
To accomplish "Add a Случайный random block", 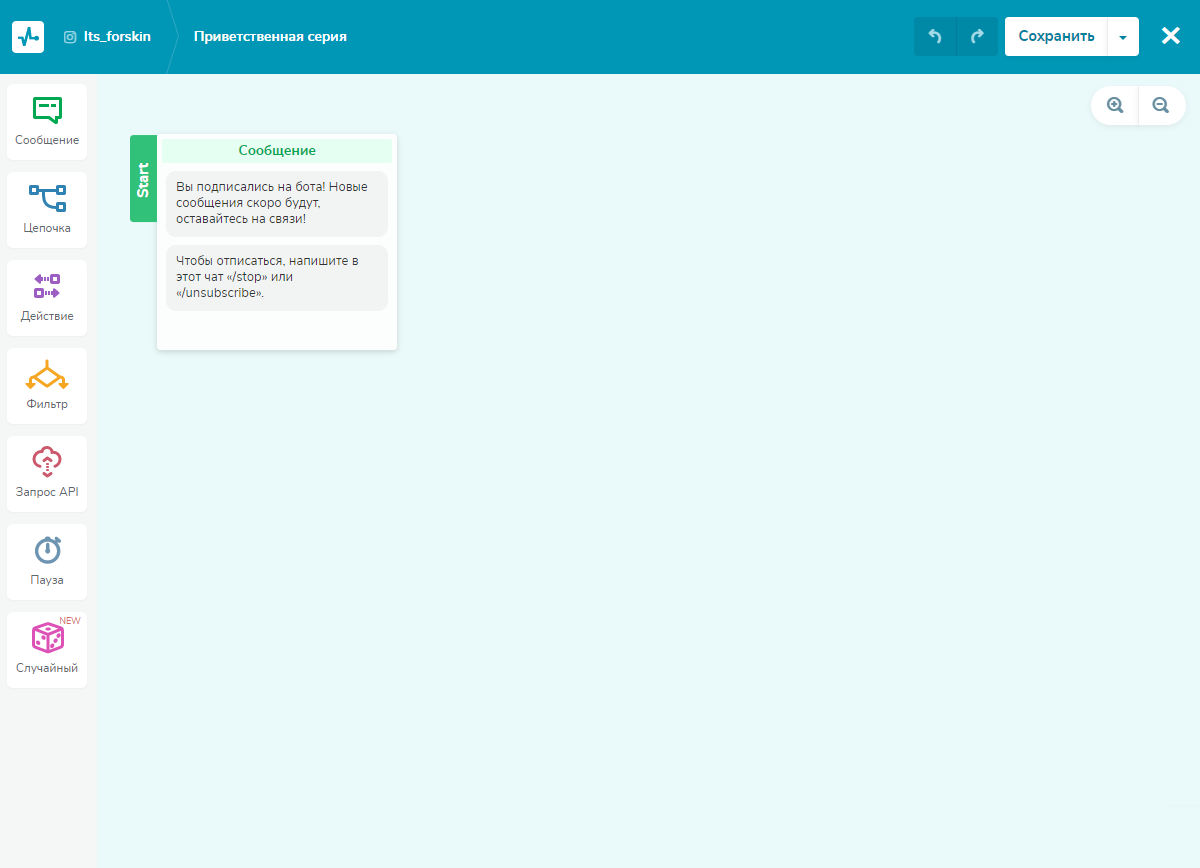I will tap(47, 650).
